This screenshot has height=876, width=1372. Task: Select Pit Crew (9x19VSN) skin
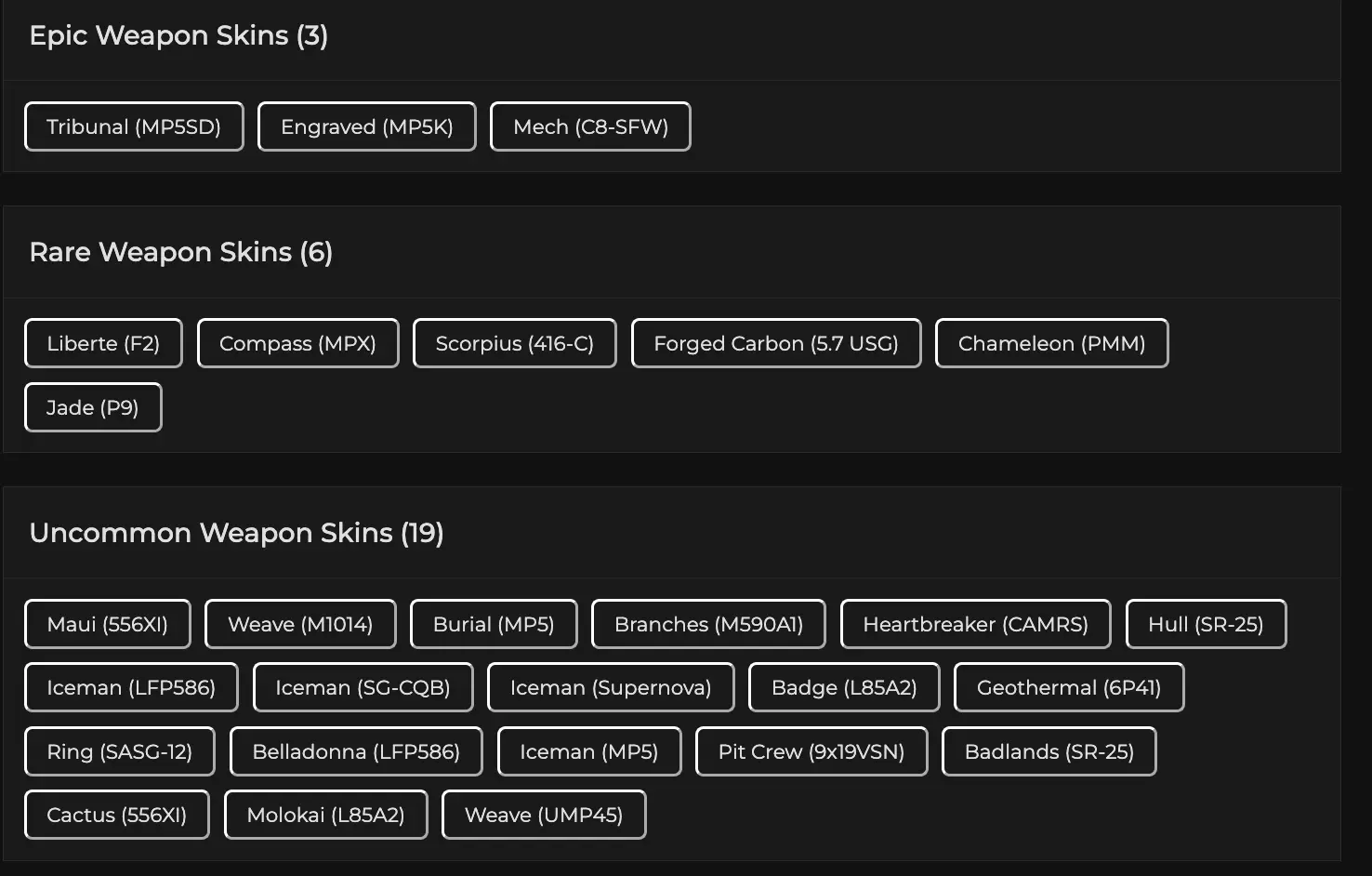coord(811,751)
